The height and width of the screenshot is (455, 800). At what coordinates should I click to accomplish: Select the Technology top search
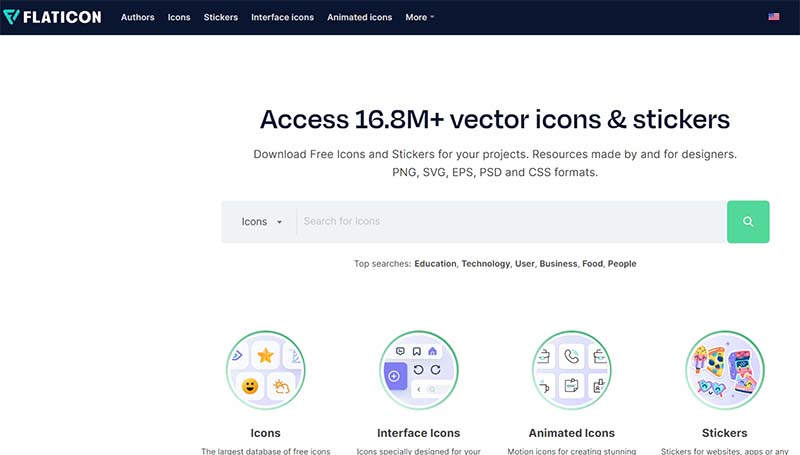[x=486, y=264]
